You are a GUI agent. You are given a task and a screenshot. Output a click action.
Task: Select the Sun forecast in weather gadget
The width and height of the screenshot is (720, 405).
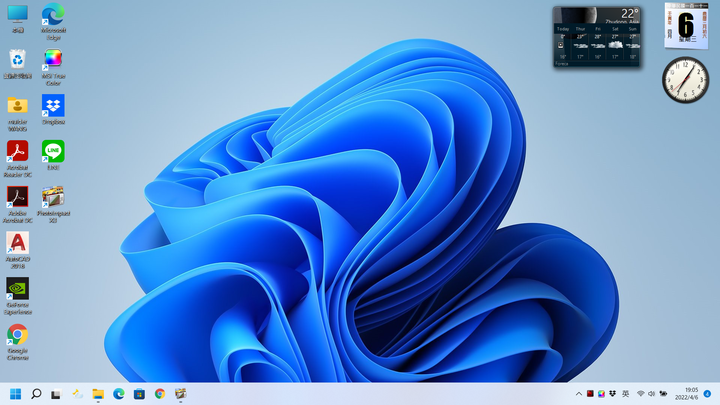coord(632,42)
